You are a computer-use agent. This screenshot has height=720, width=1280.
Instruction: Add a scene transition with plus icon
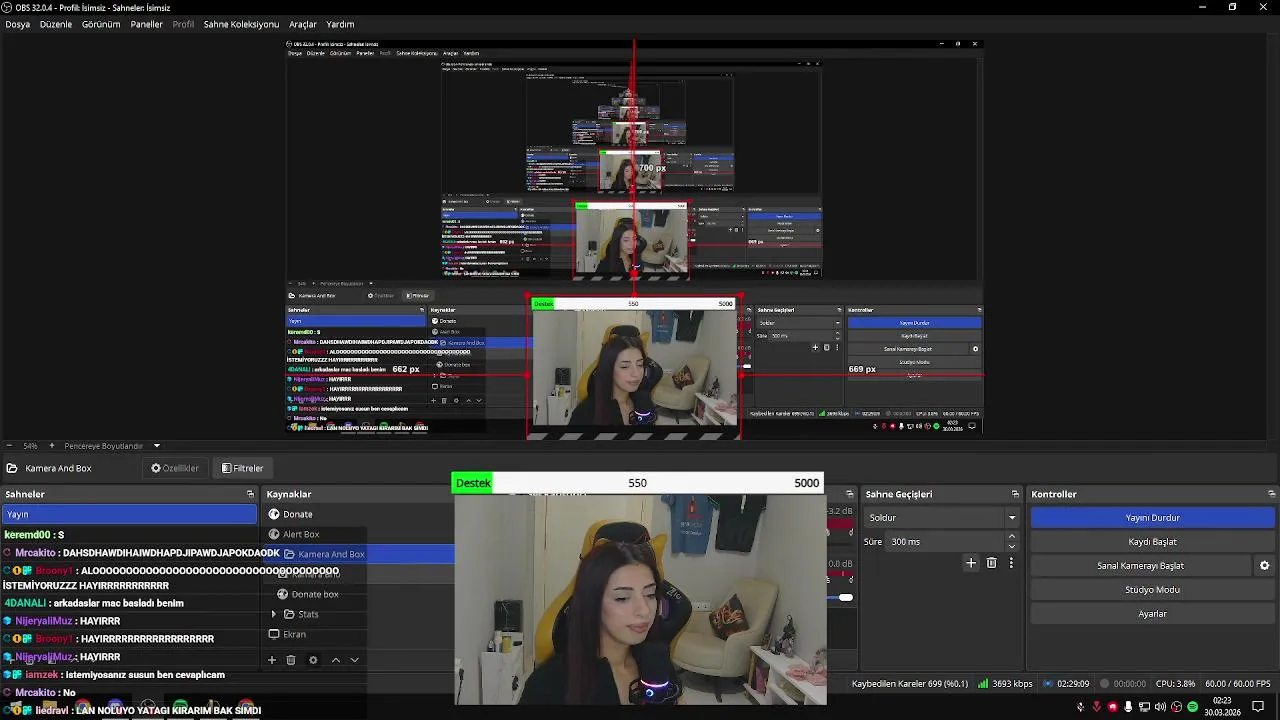pyautogui.click(x=970, y=563)
